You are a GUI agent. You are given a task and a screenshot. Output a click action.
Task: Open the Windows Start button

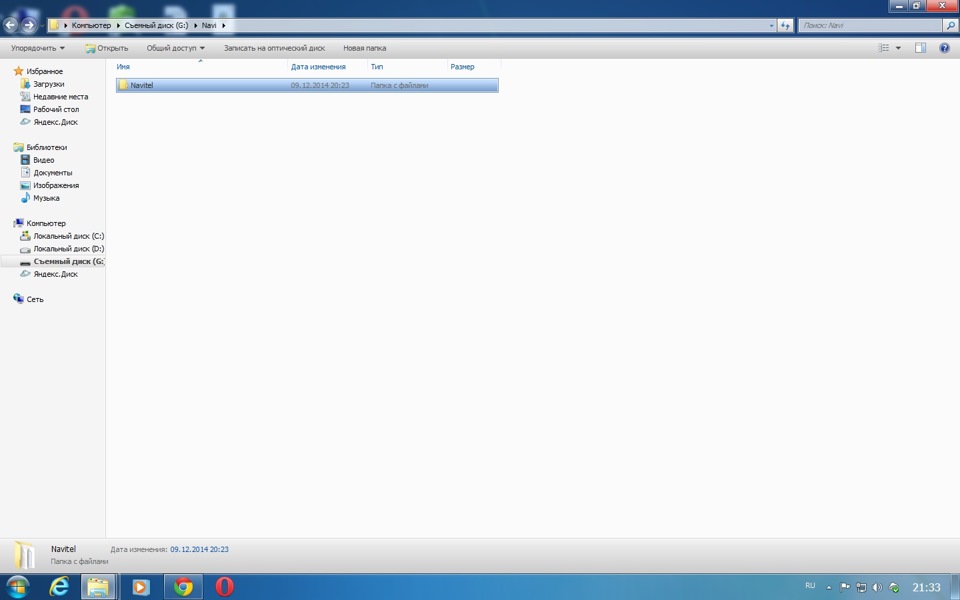click(x=17, y=587)
